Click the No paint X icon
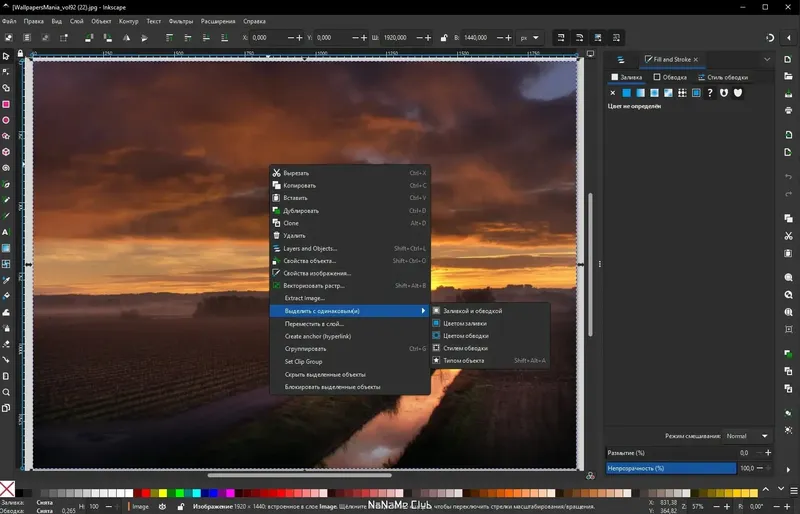 tap(612, 93)
